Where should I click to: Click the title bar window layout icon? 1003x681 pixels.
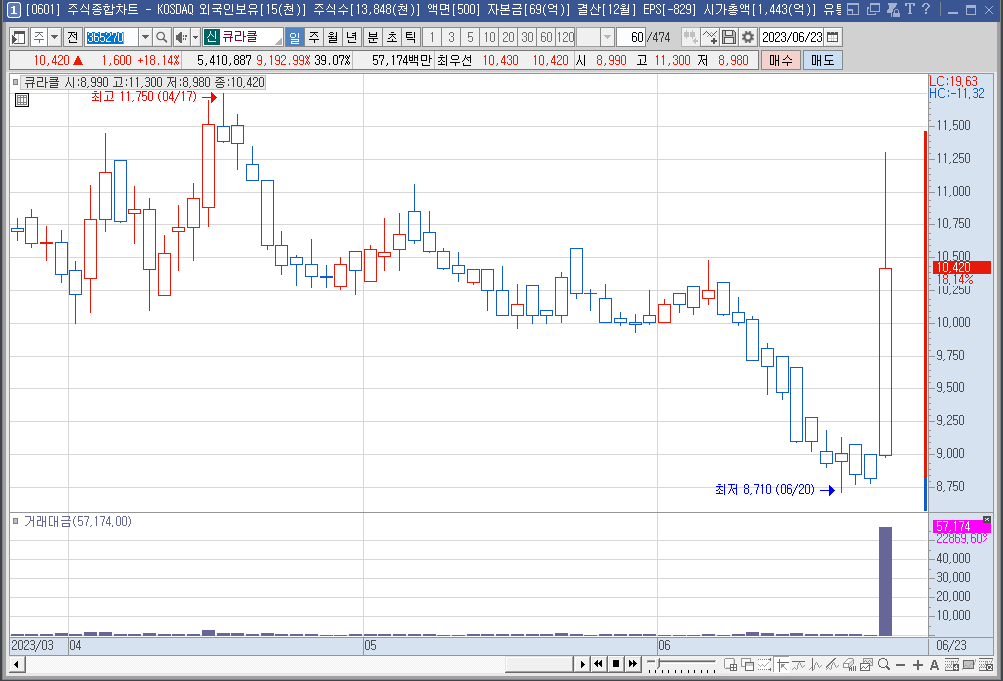coord(853,9)
